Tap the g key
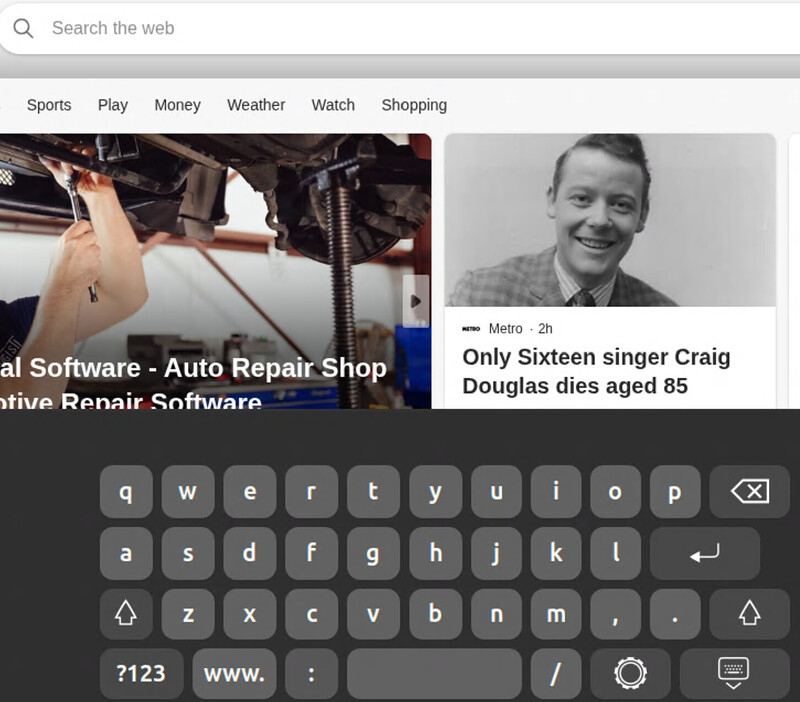The height and width of the screenshot is (702, 800). coord(373,553)
